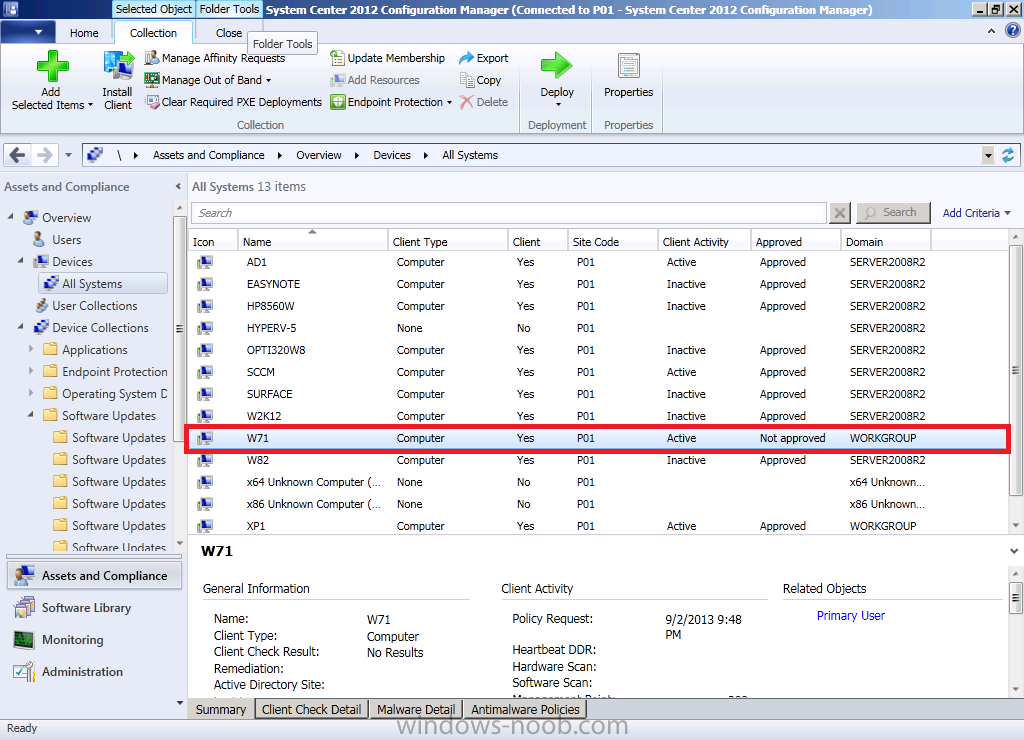Go back with the navigation arrow
Viewport: 1024px width, 740px height.
pos(18,155)
